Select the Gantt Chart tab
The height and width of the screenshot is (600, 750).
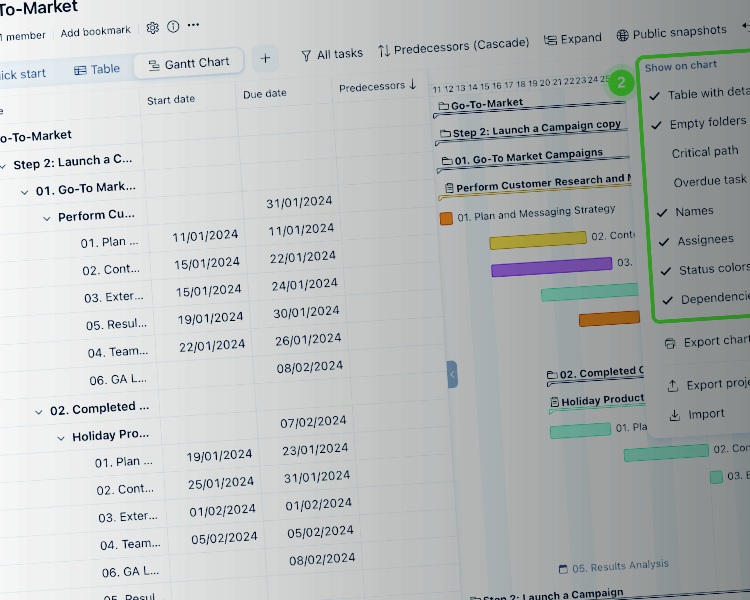pos(188,63)
